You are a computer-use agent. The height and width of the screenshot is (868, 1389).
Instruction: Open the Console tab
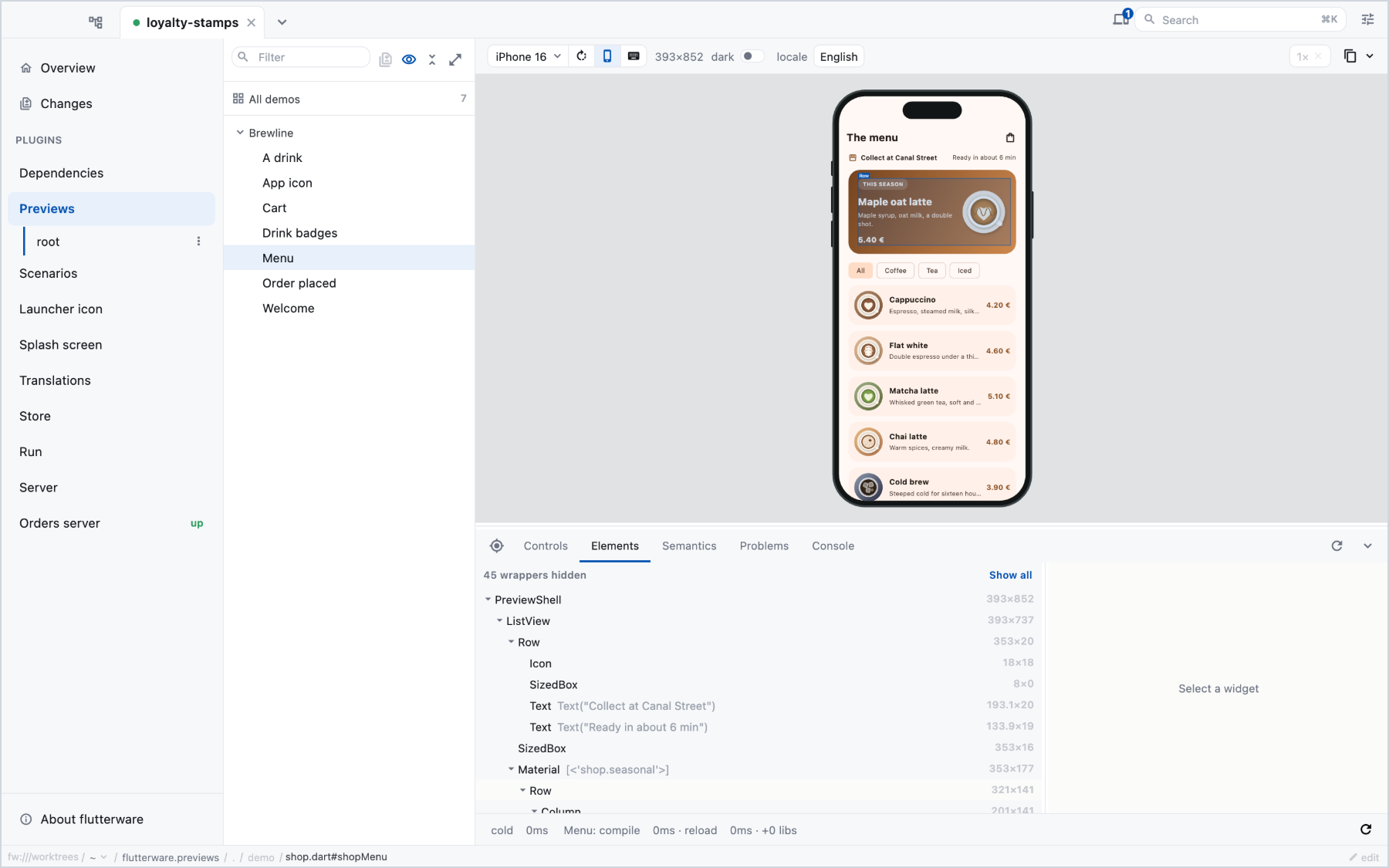pos(833,545)
